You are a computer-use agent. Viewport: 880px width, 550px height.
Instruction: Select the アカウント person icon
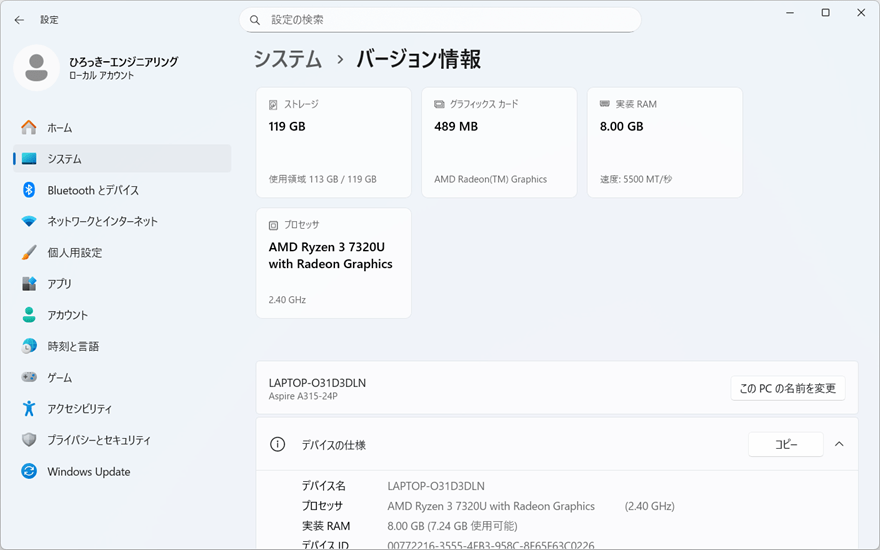29,315
